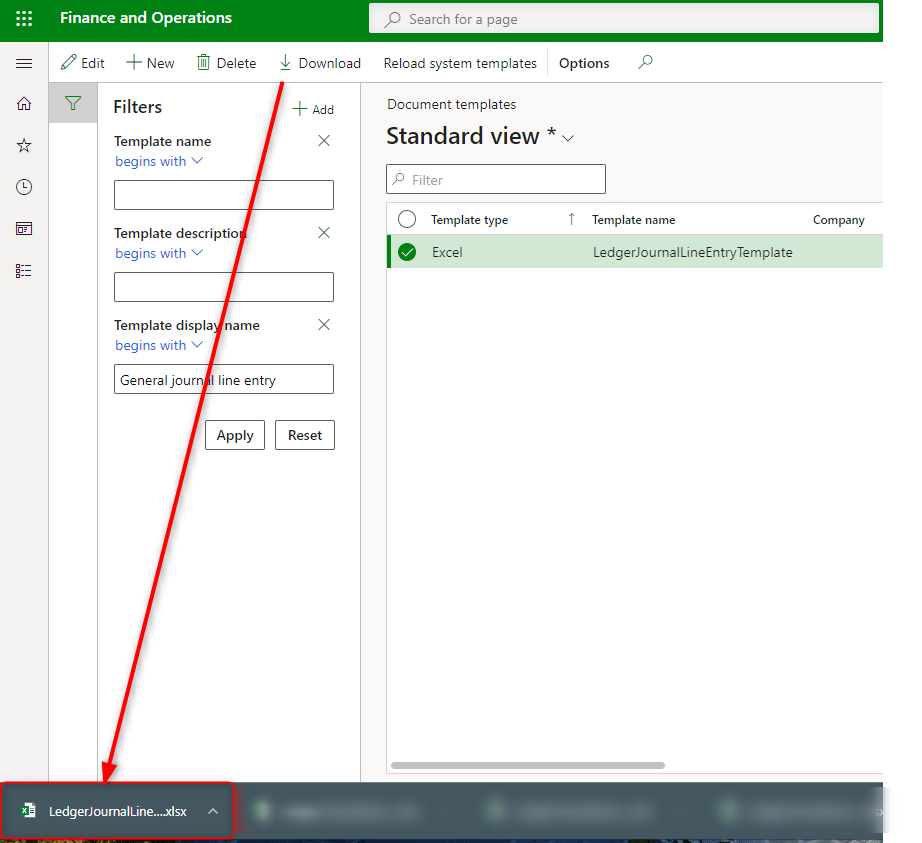Open the Options tab in action bar

pyautogui.click(x=584, y=63)
